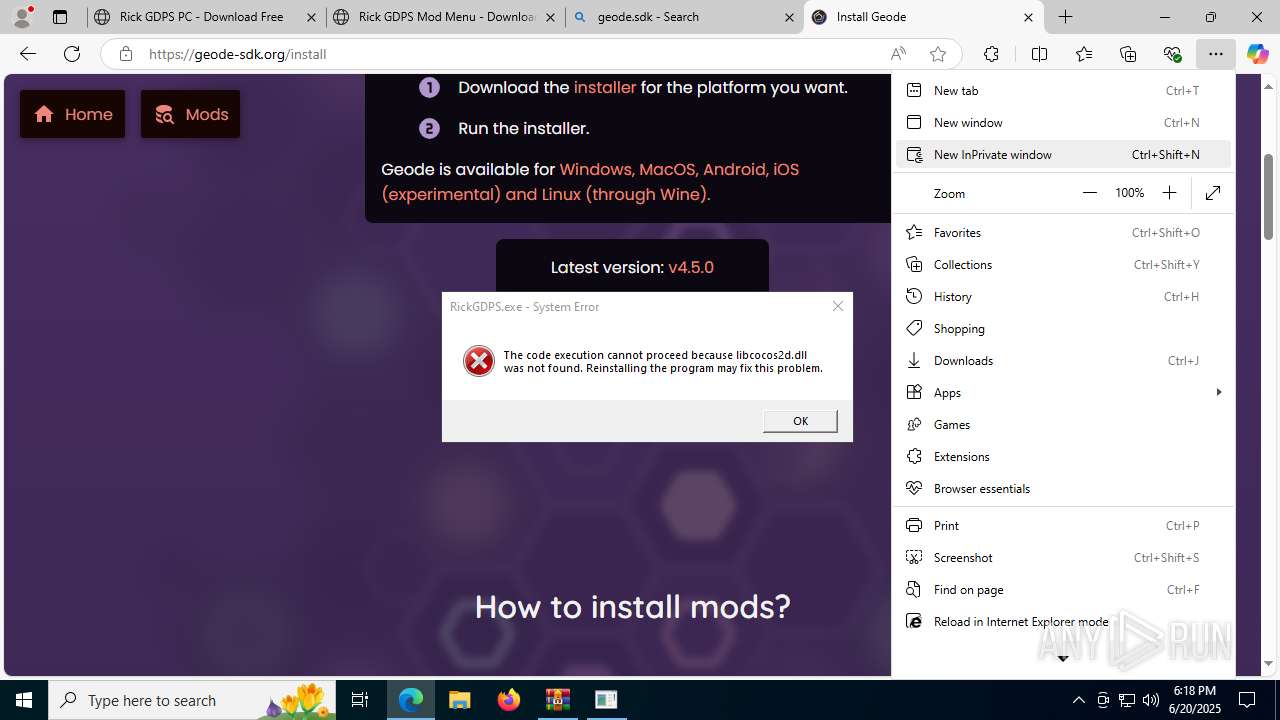Open the Geode Mods page button

click(x=190, y=114)
